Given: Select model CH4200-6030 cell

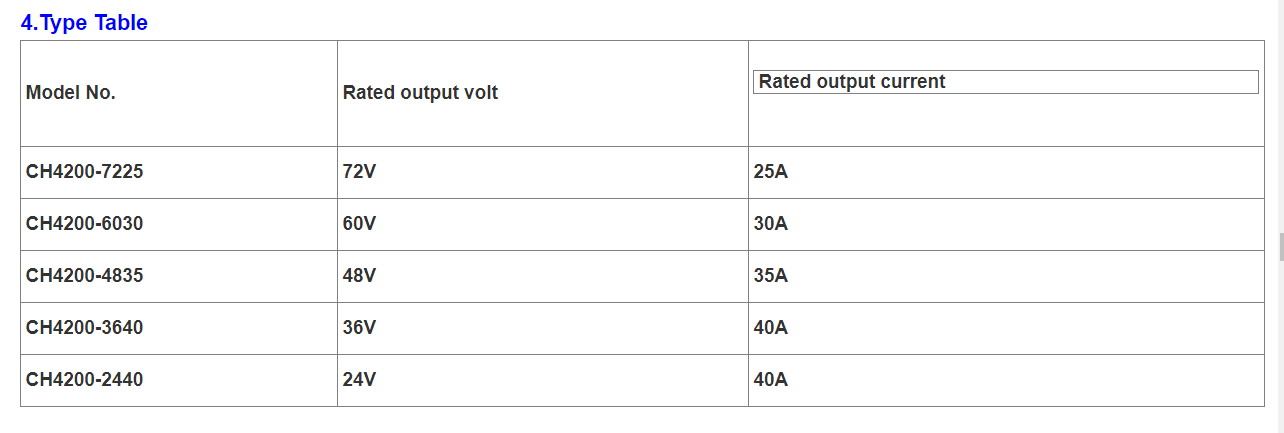Looking at the screenshot, I should [179, 224].
